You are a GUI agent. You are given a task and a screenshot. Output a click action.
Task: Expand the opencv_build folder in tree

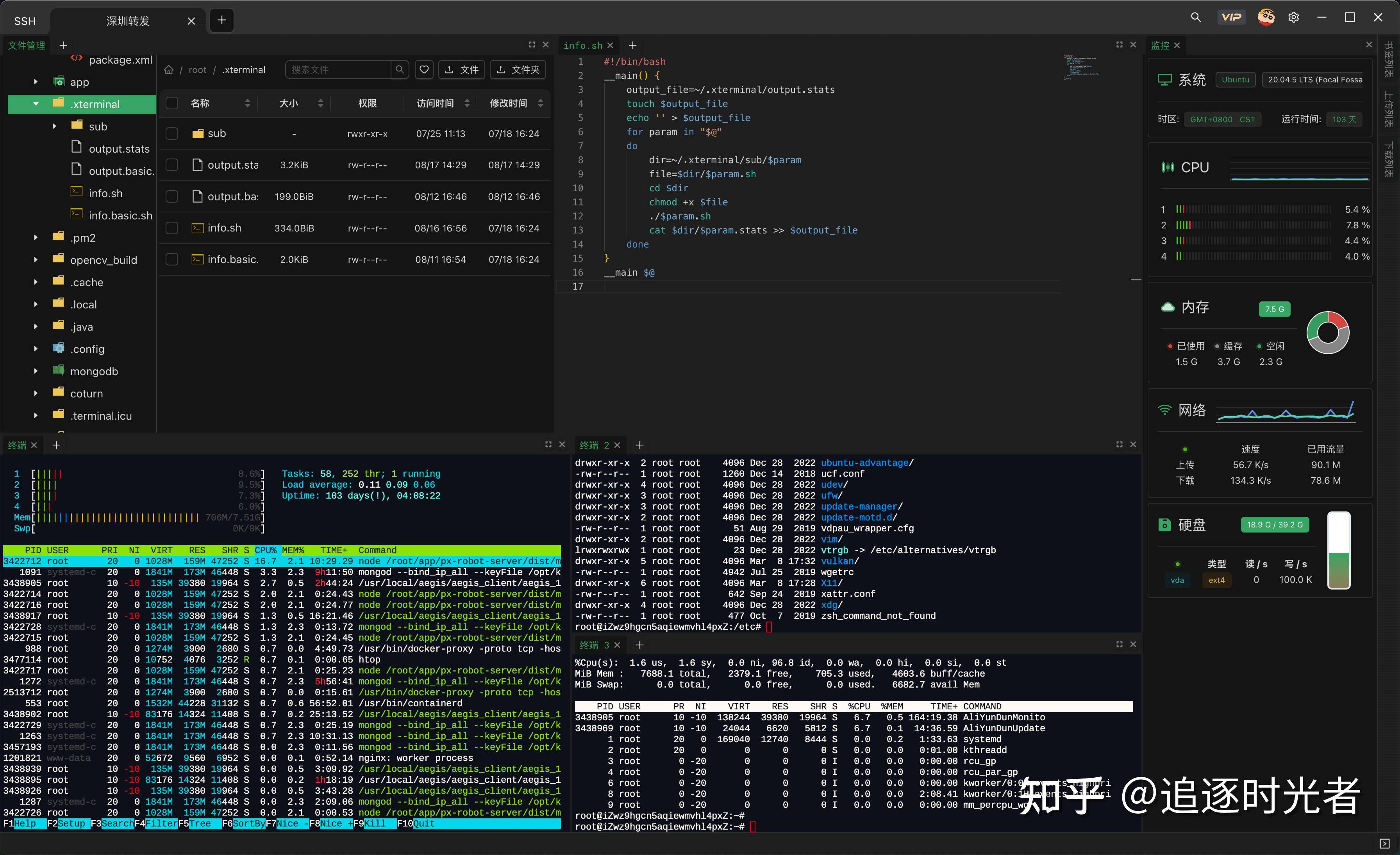pyautogui.click(x=36, y=260)
